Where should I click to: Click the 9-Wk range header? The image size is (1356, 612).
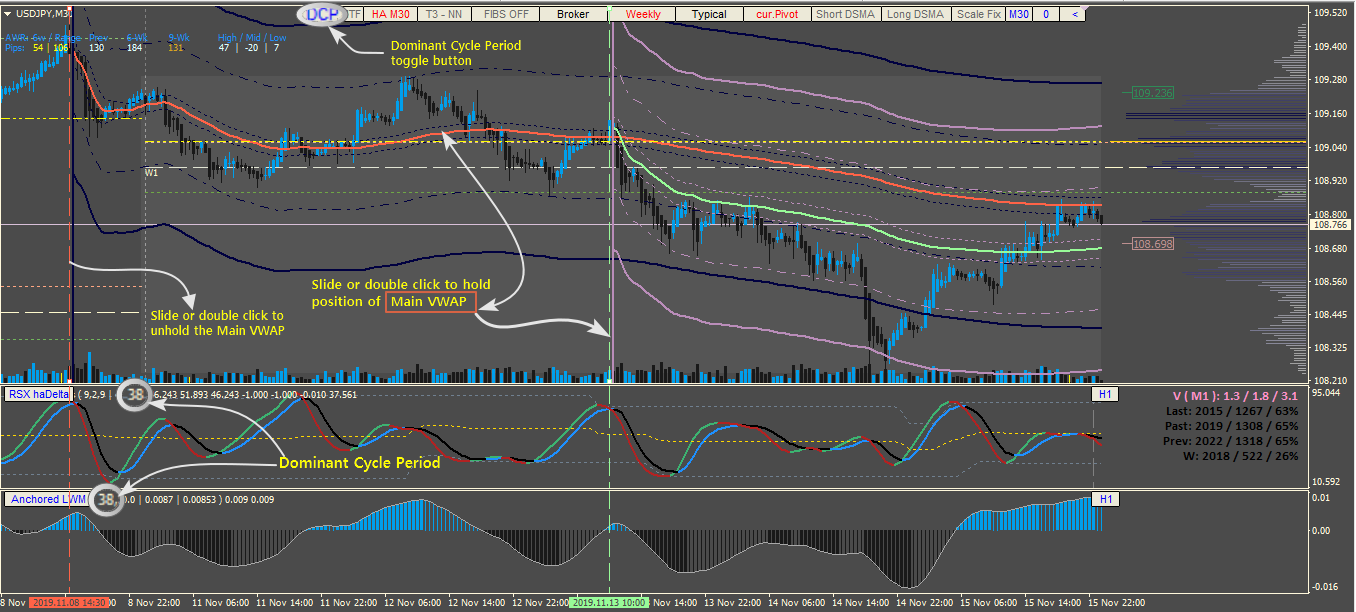click(x=178, y=37)
